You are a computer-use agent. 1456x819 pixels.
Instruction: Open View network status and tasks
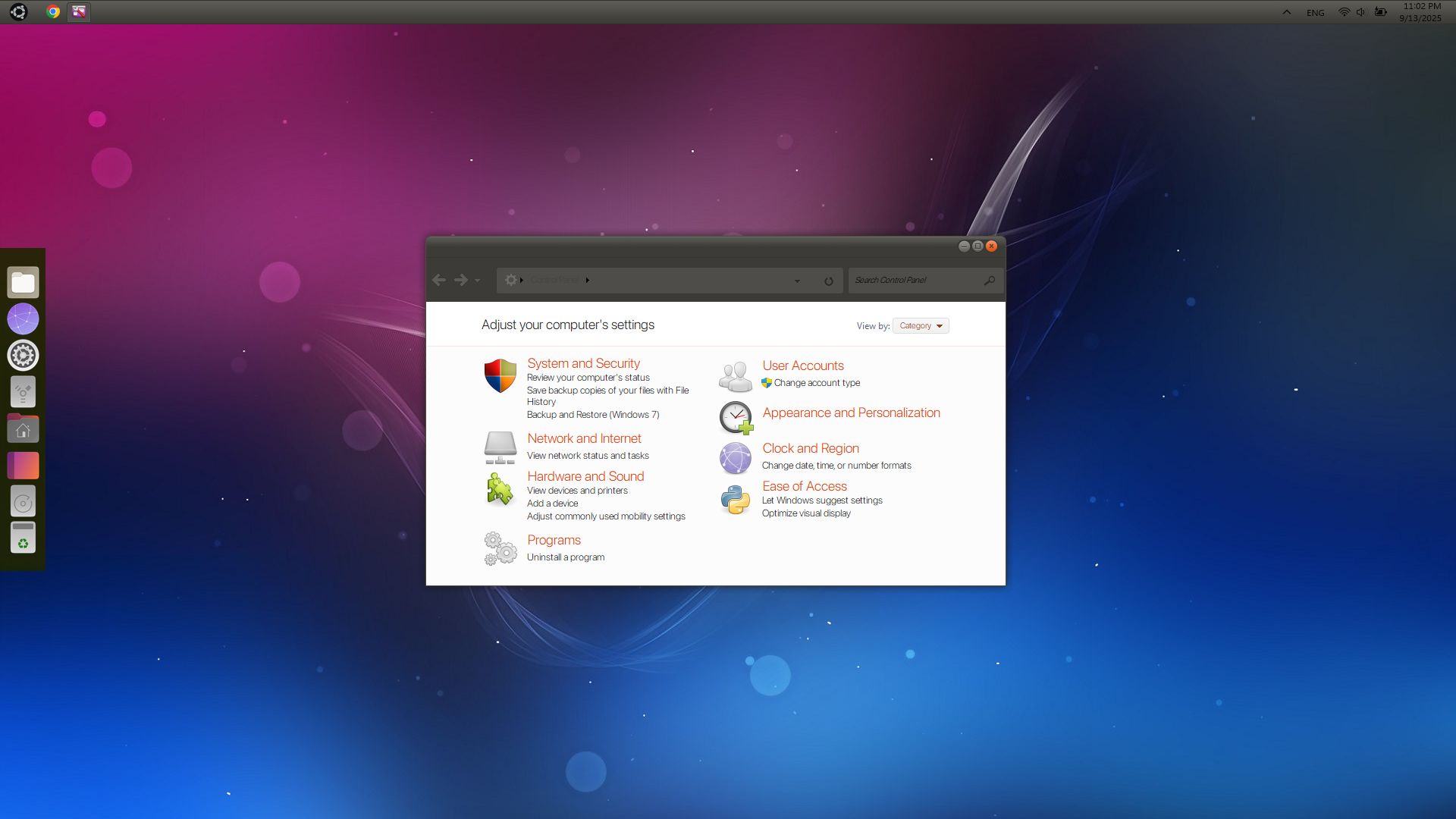click(588, 456)
